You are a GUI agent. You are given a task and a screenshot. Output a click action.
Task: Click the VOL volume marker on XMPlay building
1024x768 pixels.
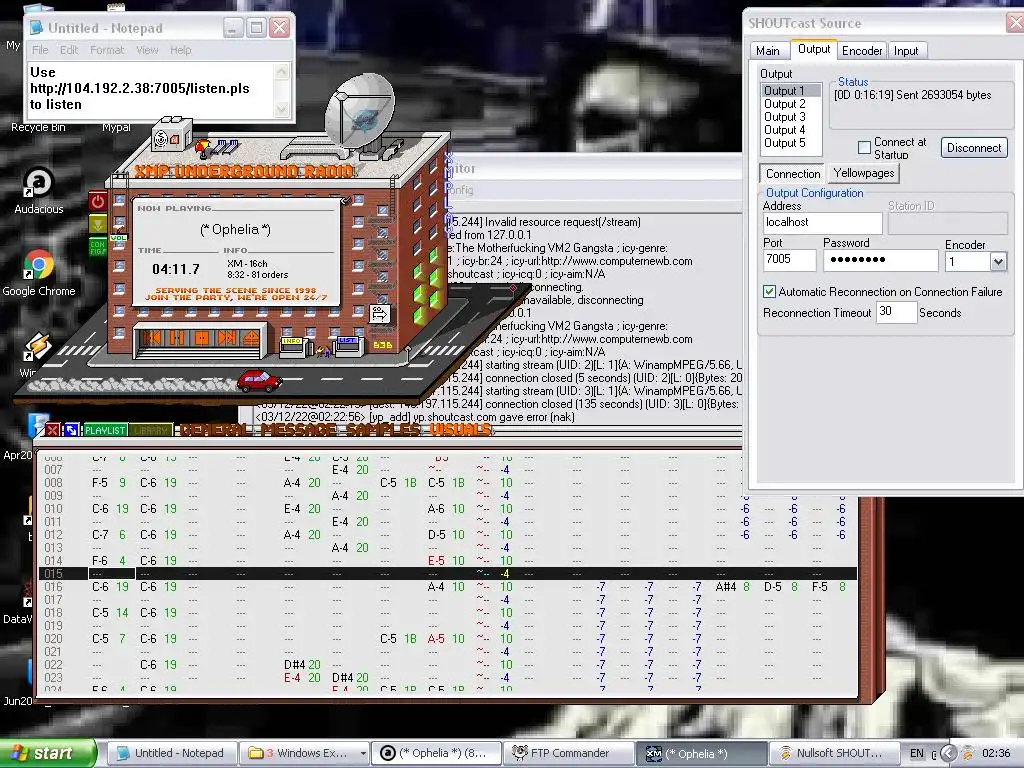tap(118, 238)
